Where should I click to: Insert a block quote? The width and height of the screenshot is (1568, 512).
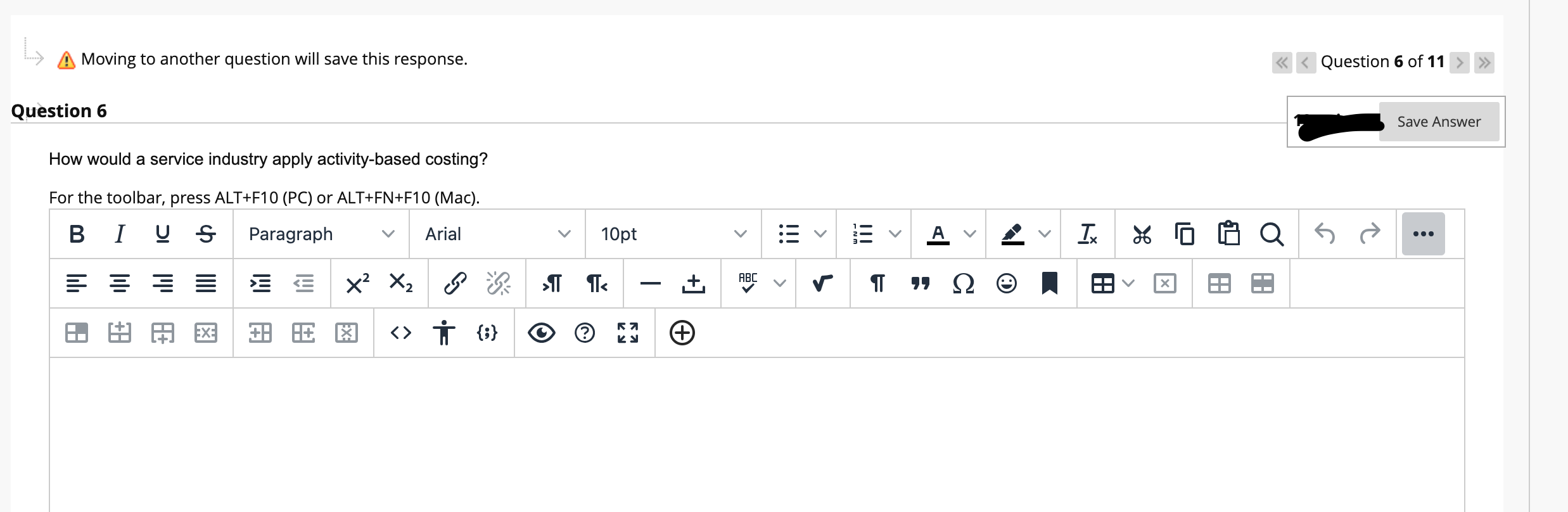(921, 283)
